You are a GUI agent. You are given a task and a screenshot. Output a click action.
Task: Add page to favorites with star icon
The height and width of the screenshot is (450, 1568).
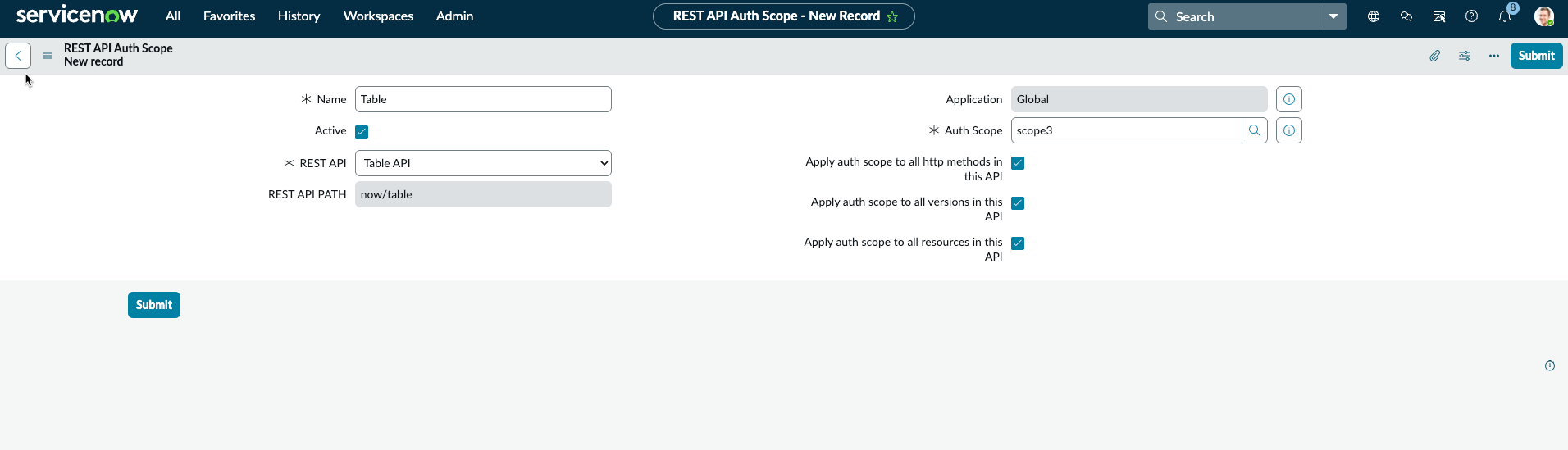tap(892, 16)
